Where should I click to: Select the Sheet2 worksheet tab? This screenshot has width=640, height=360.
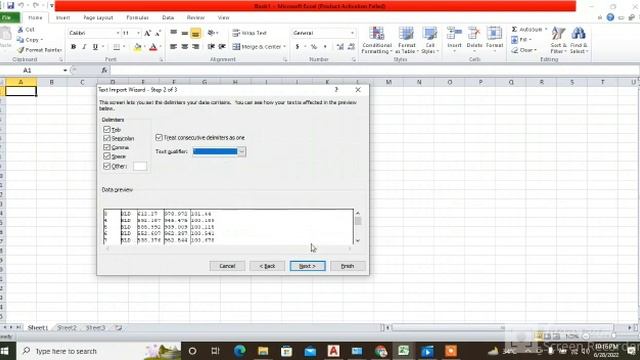67,327
